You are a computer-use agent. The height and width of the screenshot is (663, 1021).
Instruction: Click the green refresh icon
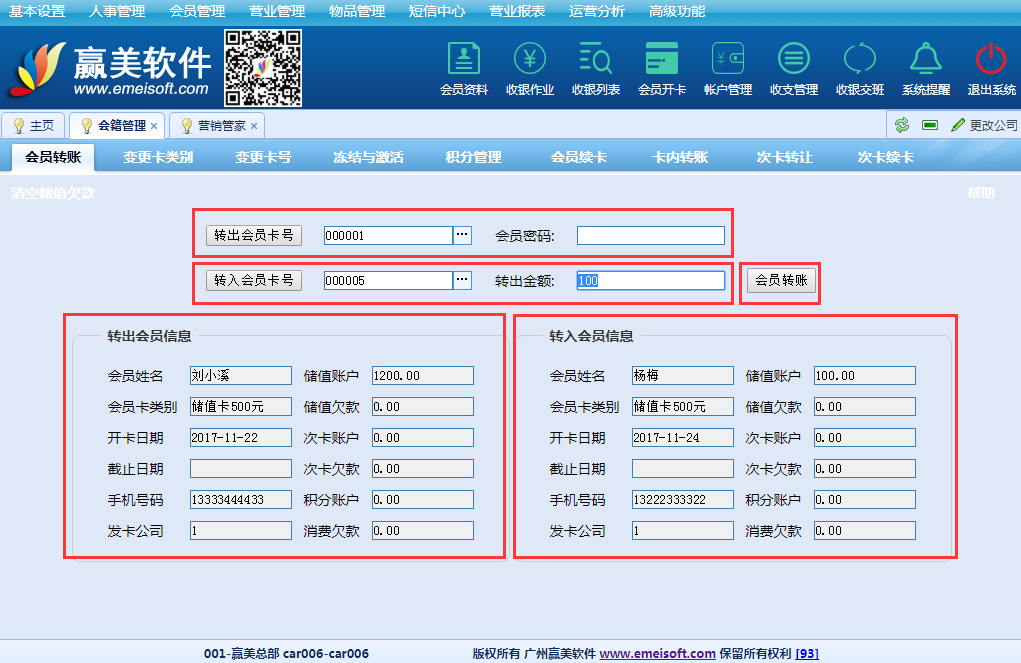(x=902, y=125)
